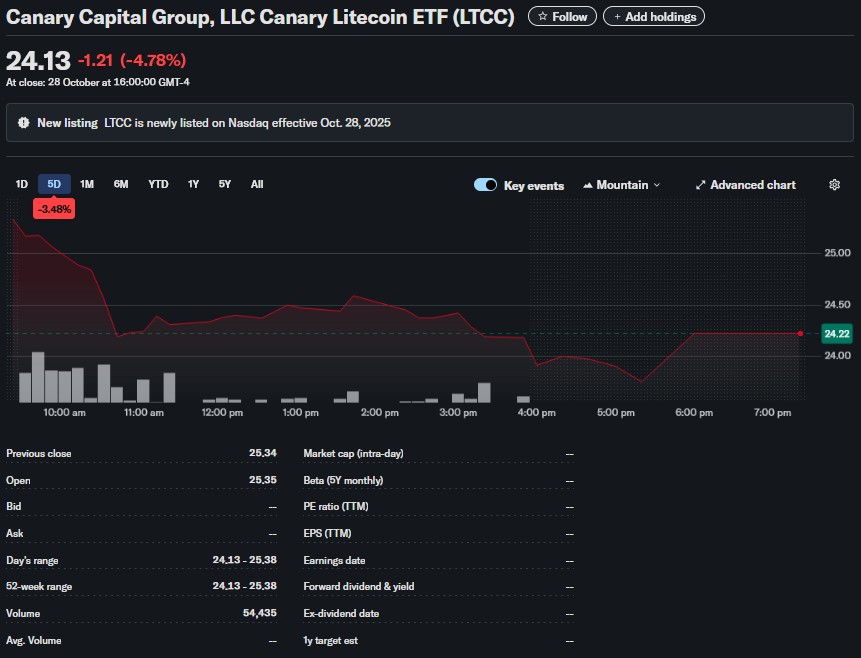Open the Advanced chart view

tap(746, 185)
